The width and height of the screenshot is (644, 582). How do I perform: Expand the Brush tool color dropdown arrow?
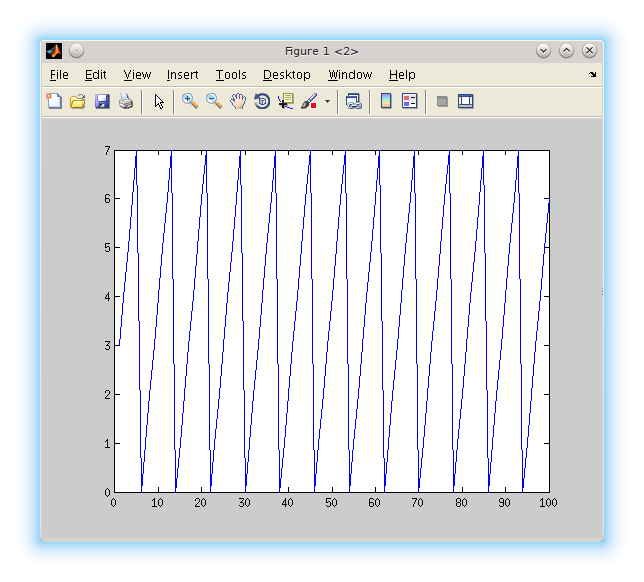tap(327, 102)
